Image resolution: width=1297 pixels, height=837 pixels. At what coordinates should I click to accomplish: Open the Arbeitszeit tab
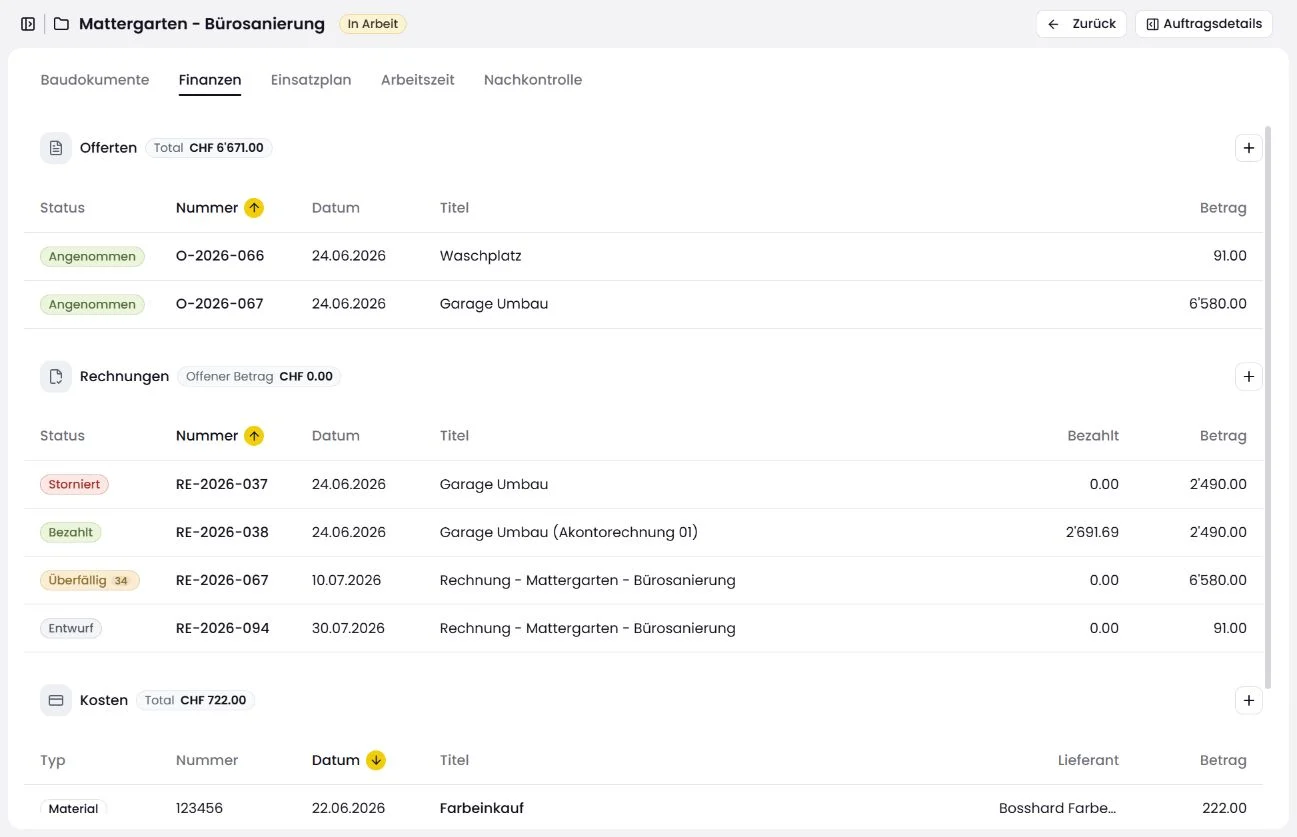418,80
